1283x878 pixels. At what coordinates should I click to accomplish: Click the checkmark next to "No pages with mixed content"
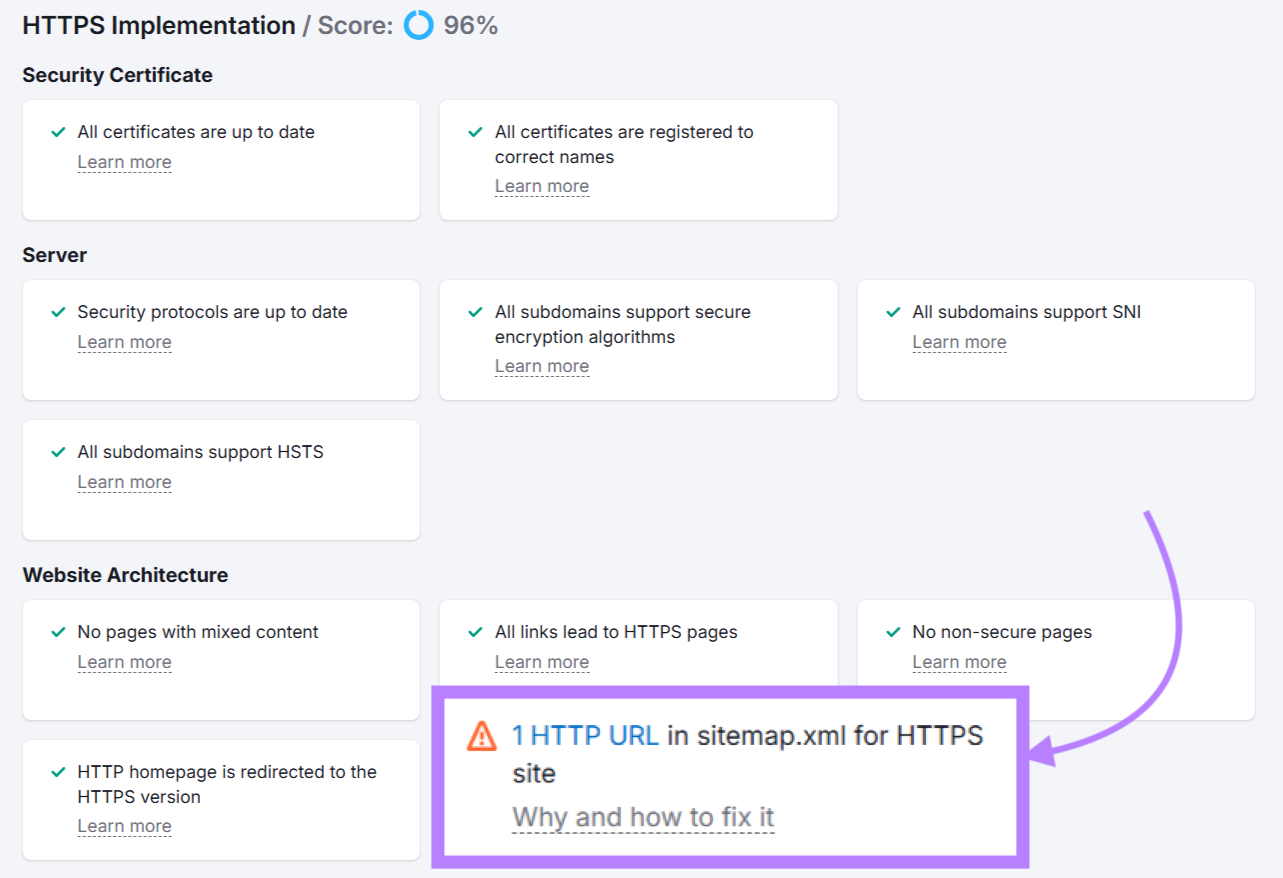[x=61, y=632]
